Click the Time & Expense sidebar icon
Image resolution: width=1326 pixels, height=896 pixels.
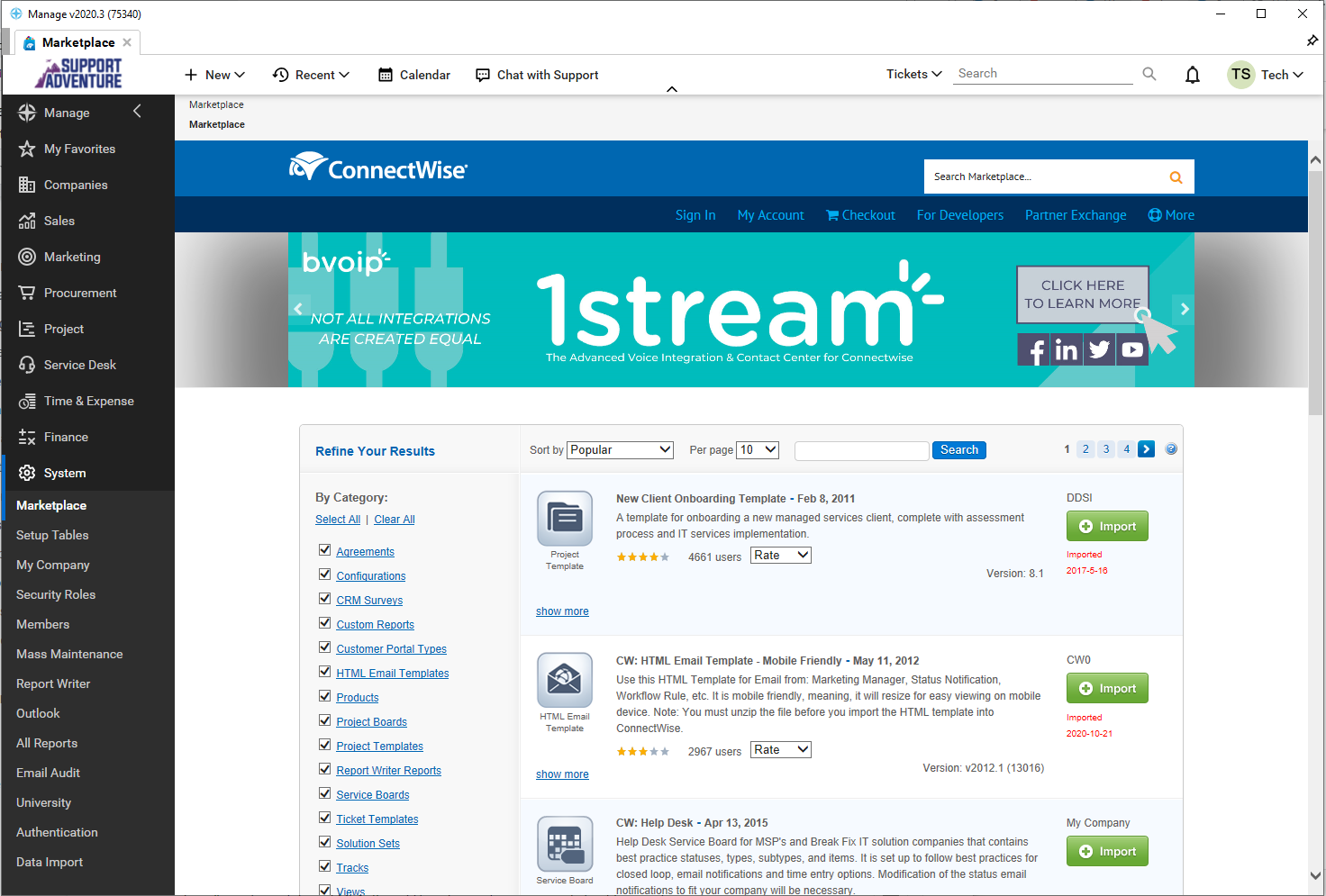point(27,401)
